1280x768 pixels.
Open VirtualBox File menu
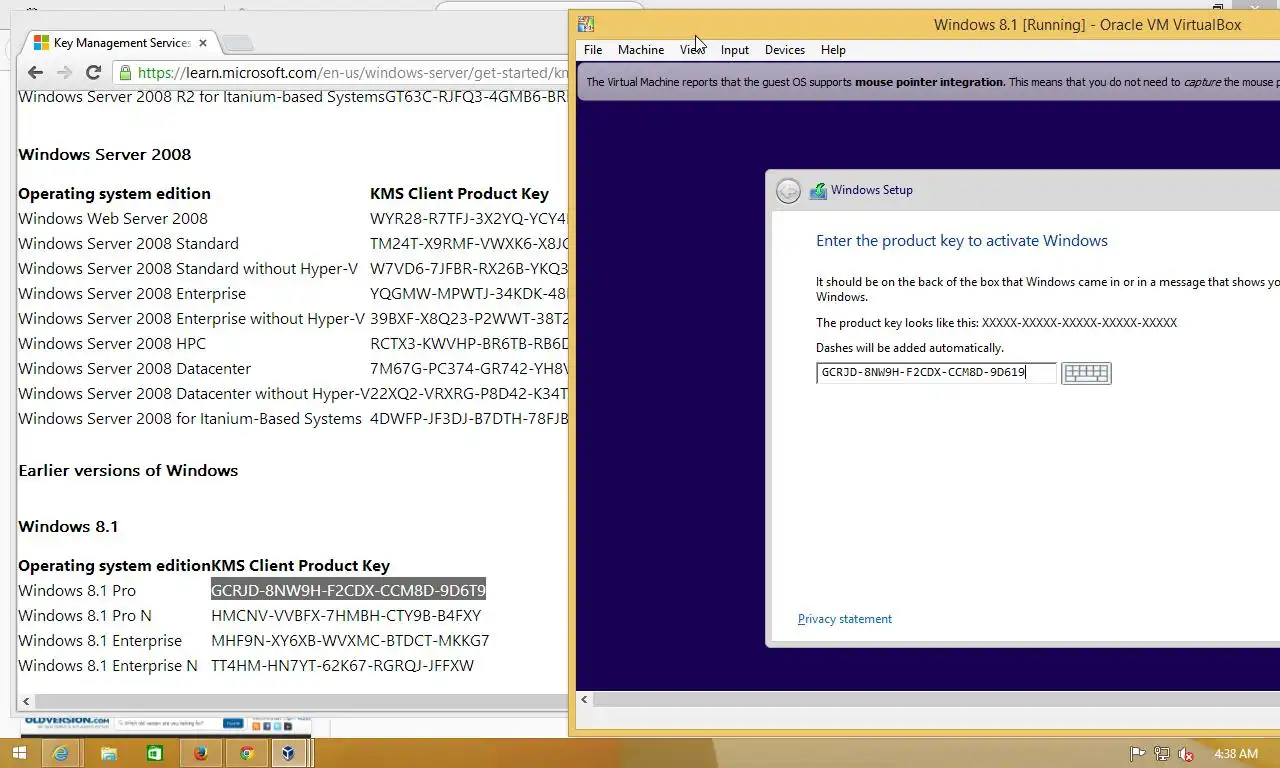point(593,49)
